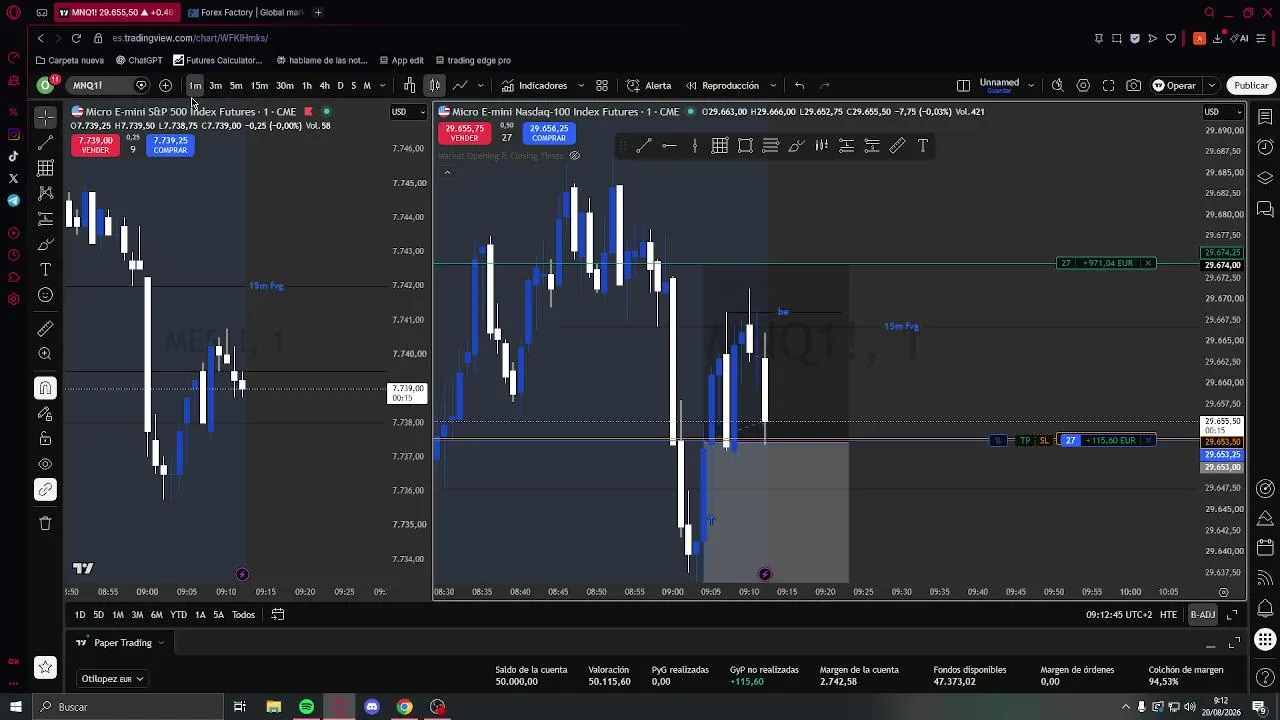Delete drawings with trash icon
The image size is (1280, 720).
tap(45, 523)
